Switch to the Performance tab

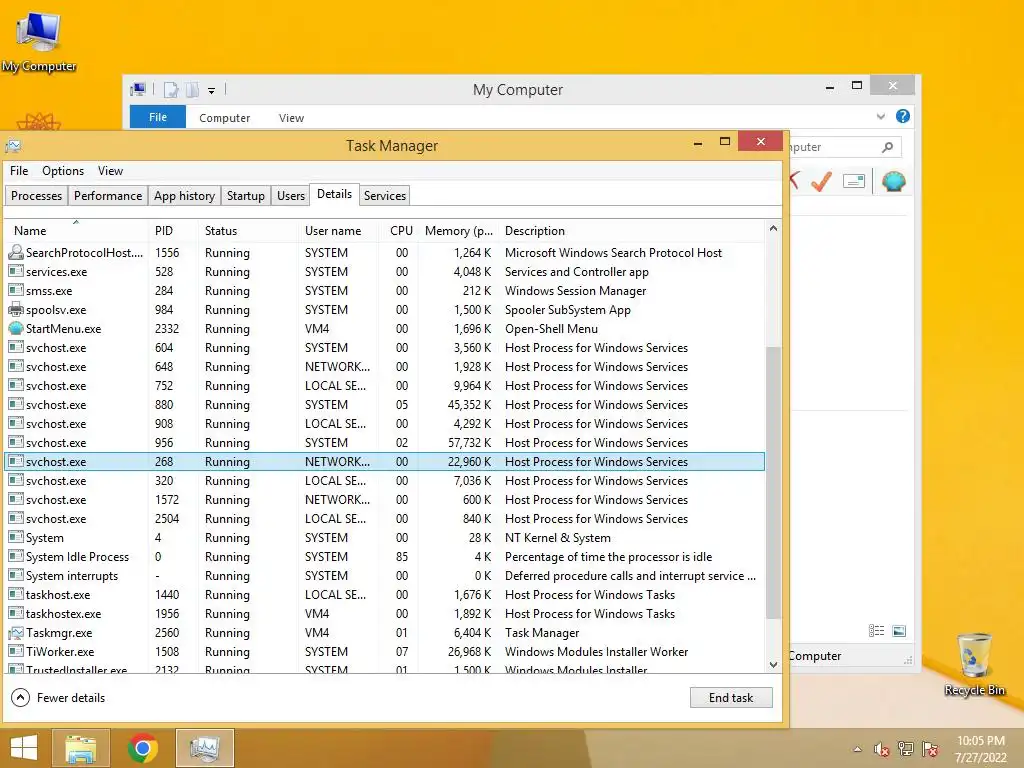[x=108, y=195]
